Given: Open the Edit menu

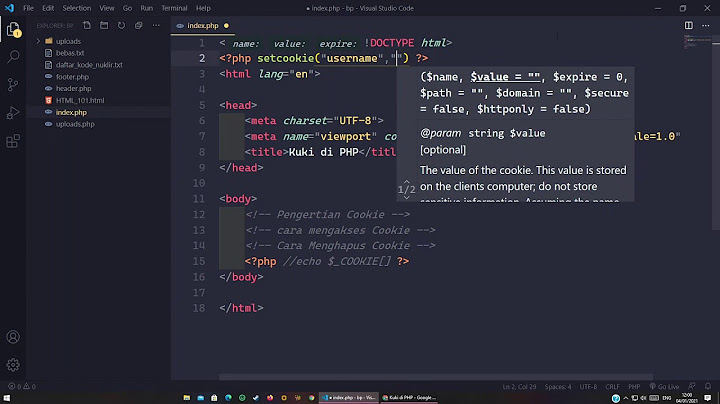Looking at the screenshot, I should [x=48, y=8].
